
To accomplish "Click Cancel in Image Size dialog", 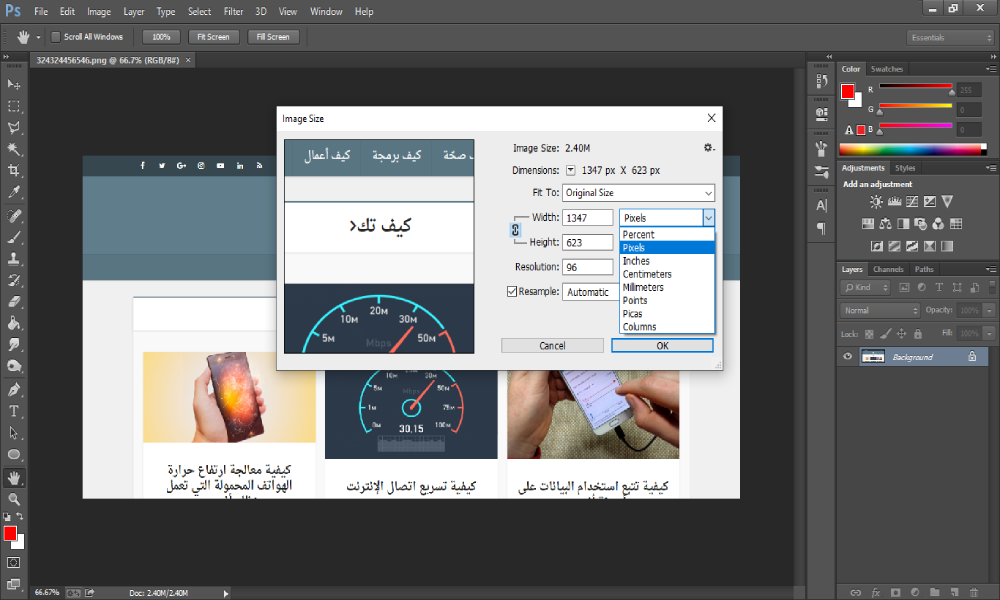I will pyautogui.click(x=552, y=346).
